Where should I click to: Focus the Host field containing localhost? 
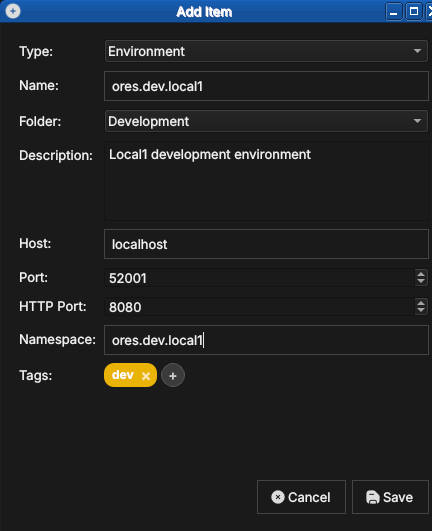point(266,244)
